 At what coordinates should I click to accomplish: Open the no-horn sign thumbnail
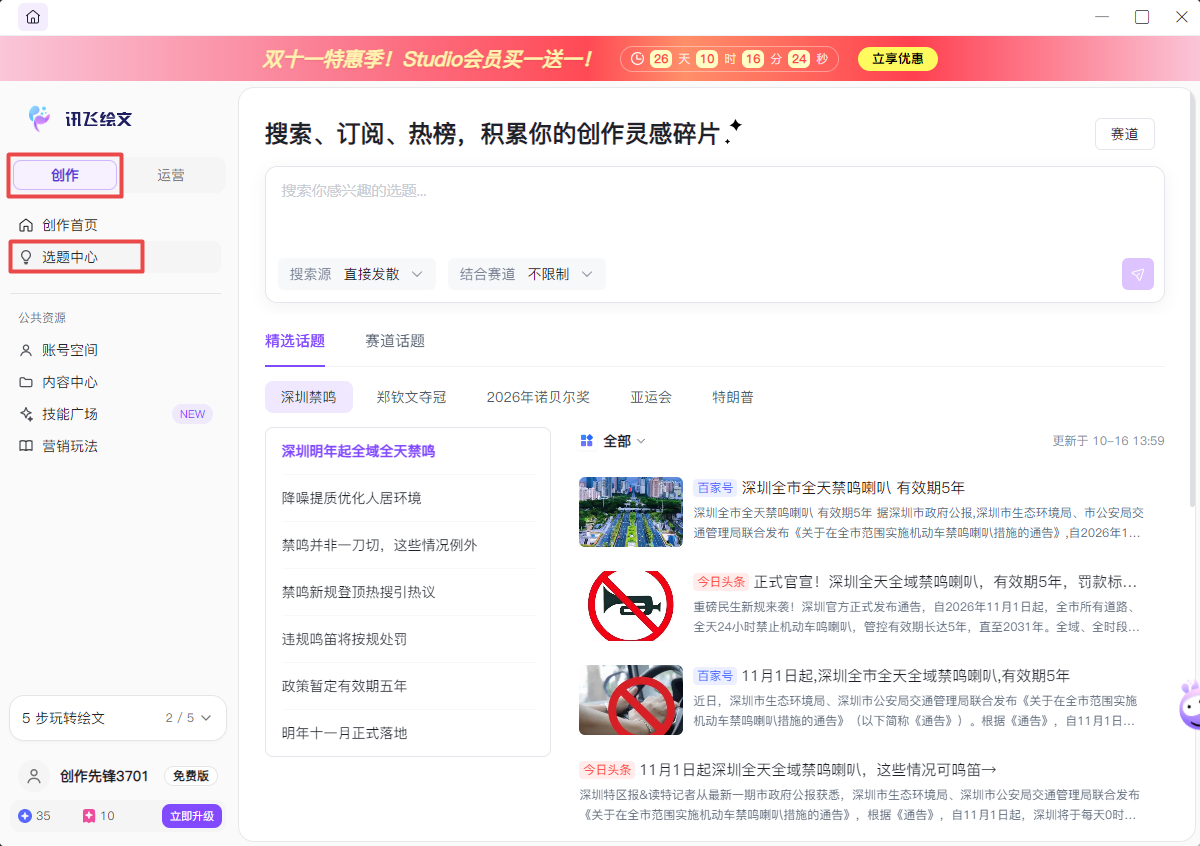[x=631, y=606]
